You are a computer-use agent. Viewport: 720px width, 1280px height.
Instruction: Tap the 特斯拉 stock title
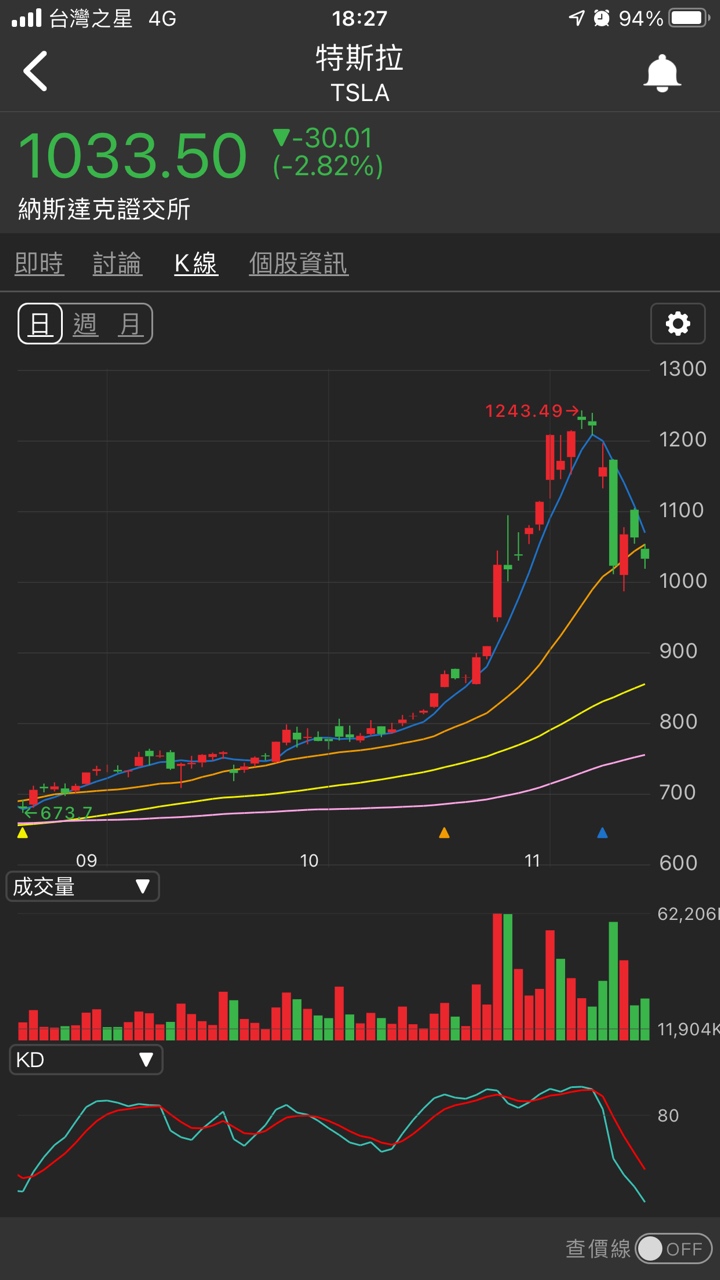tap(360, 58)
